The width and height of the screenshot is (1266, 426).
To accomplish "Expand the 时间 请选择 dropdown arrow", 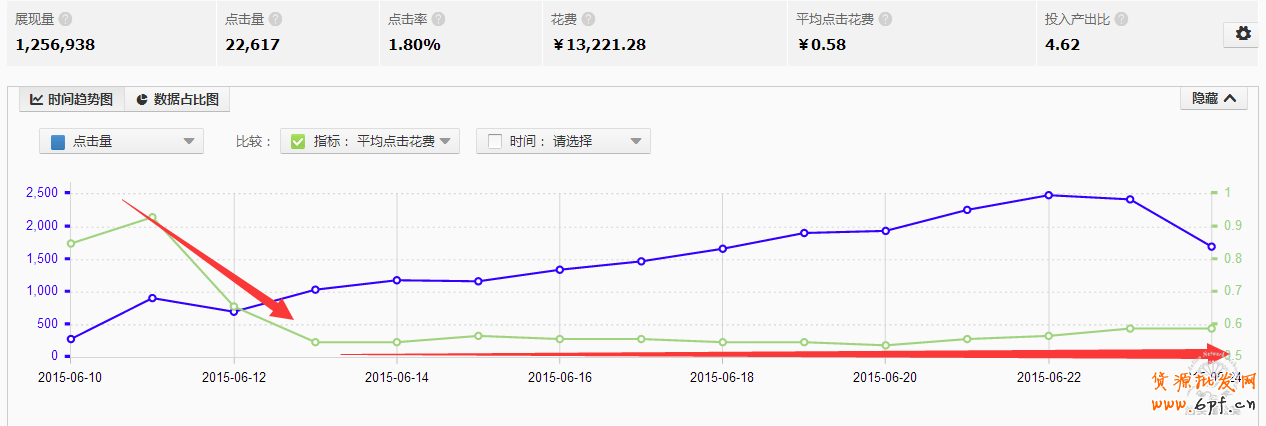I will point(636,141).
